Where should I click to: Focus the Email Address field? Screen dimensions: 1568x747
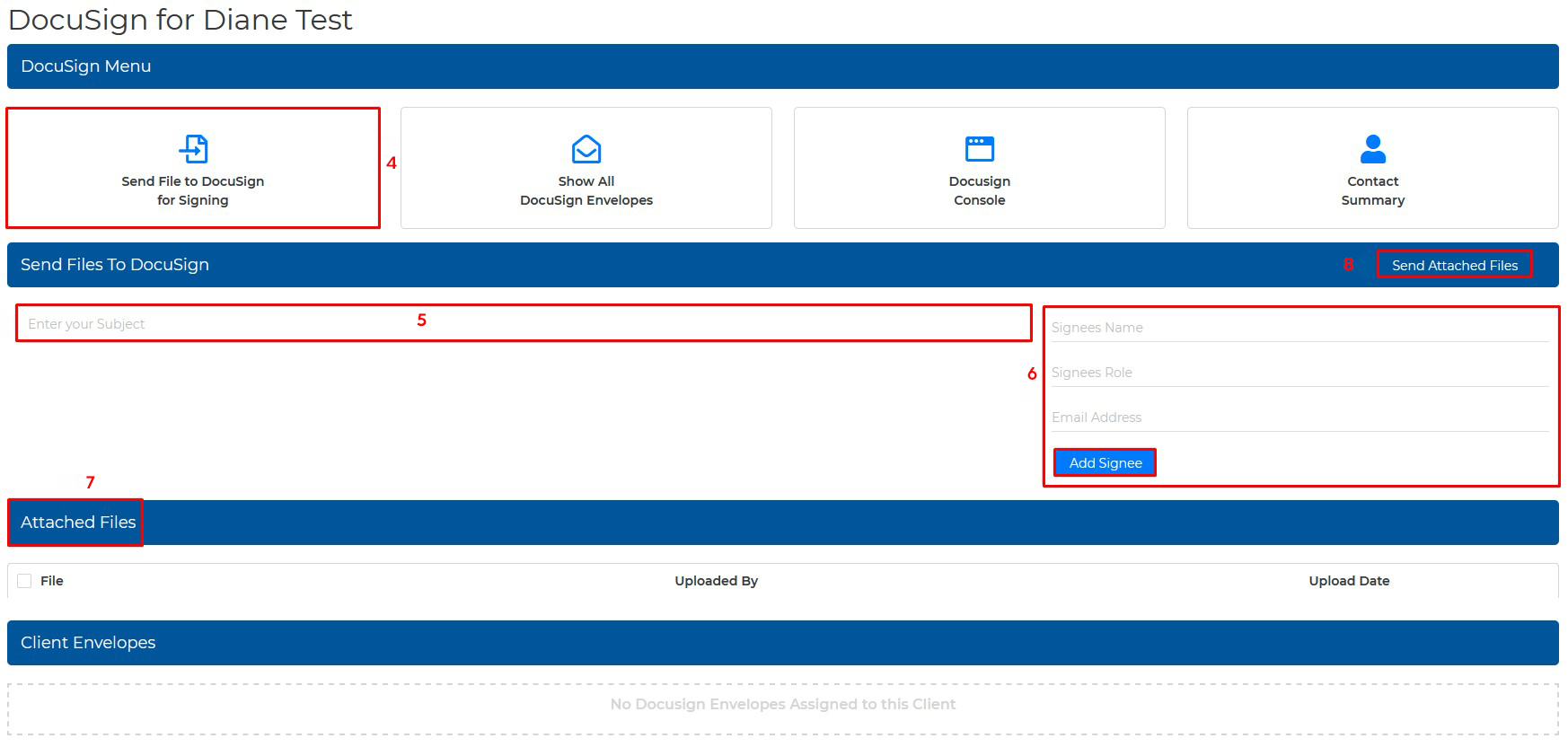click(x=1300, y=417)
